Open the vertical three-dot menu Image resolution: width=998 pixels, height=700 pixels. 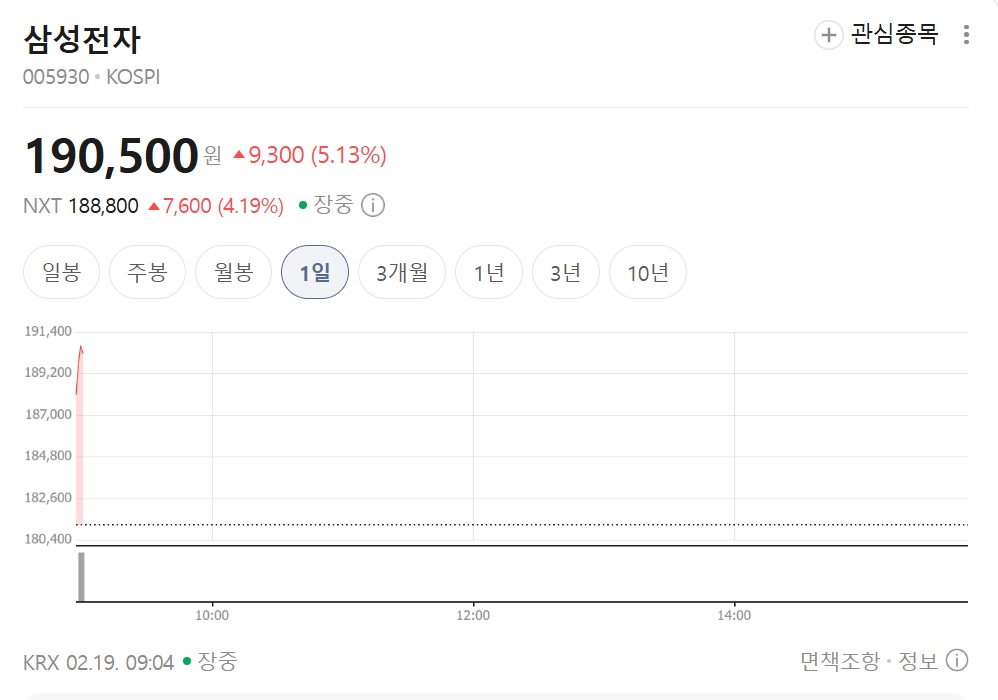point(966,35)
